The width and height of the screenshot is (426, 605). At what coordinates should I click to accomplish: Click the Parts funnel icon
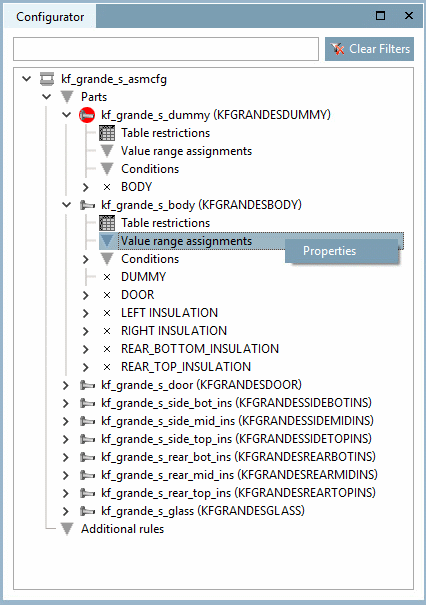(x=67, y=97)
